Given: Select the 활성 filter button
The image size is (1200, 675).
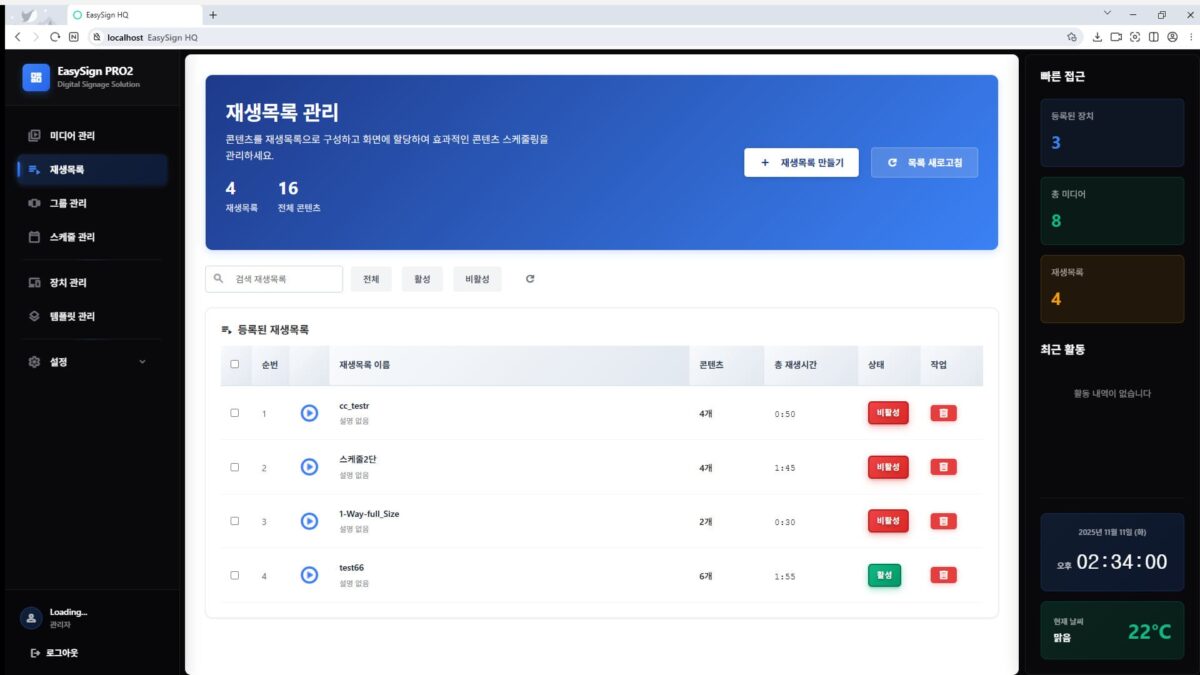Looking at the screenshot, I should (x=422, y=279).
